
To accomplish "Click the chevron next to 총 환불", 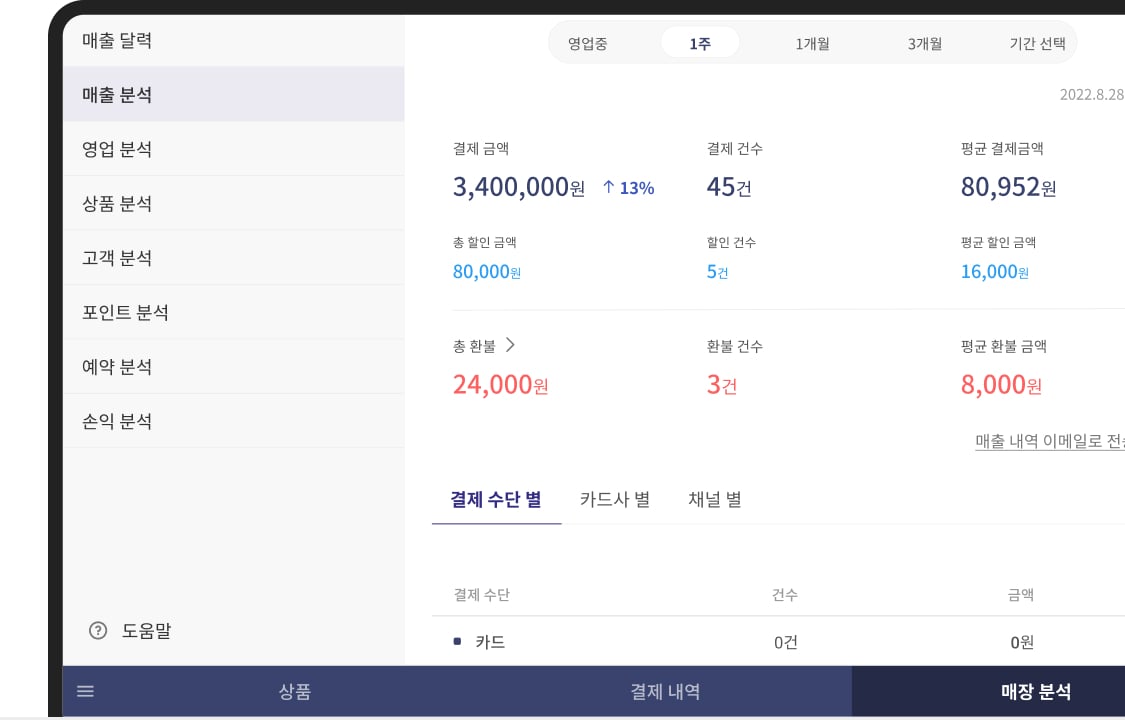I will [510, 345].
